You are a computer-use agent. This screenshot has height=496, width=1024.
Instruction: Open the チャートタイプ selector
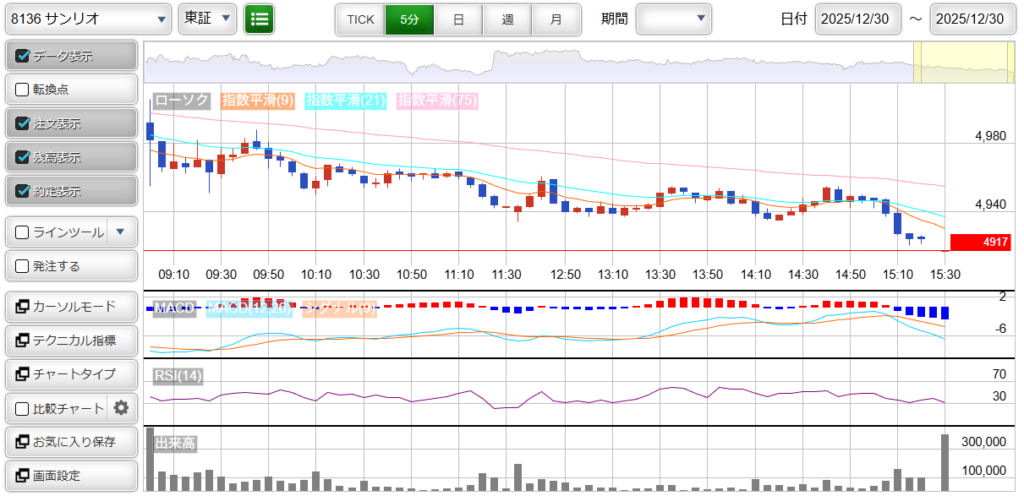pyautogui.click(x=70, y=374)
